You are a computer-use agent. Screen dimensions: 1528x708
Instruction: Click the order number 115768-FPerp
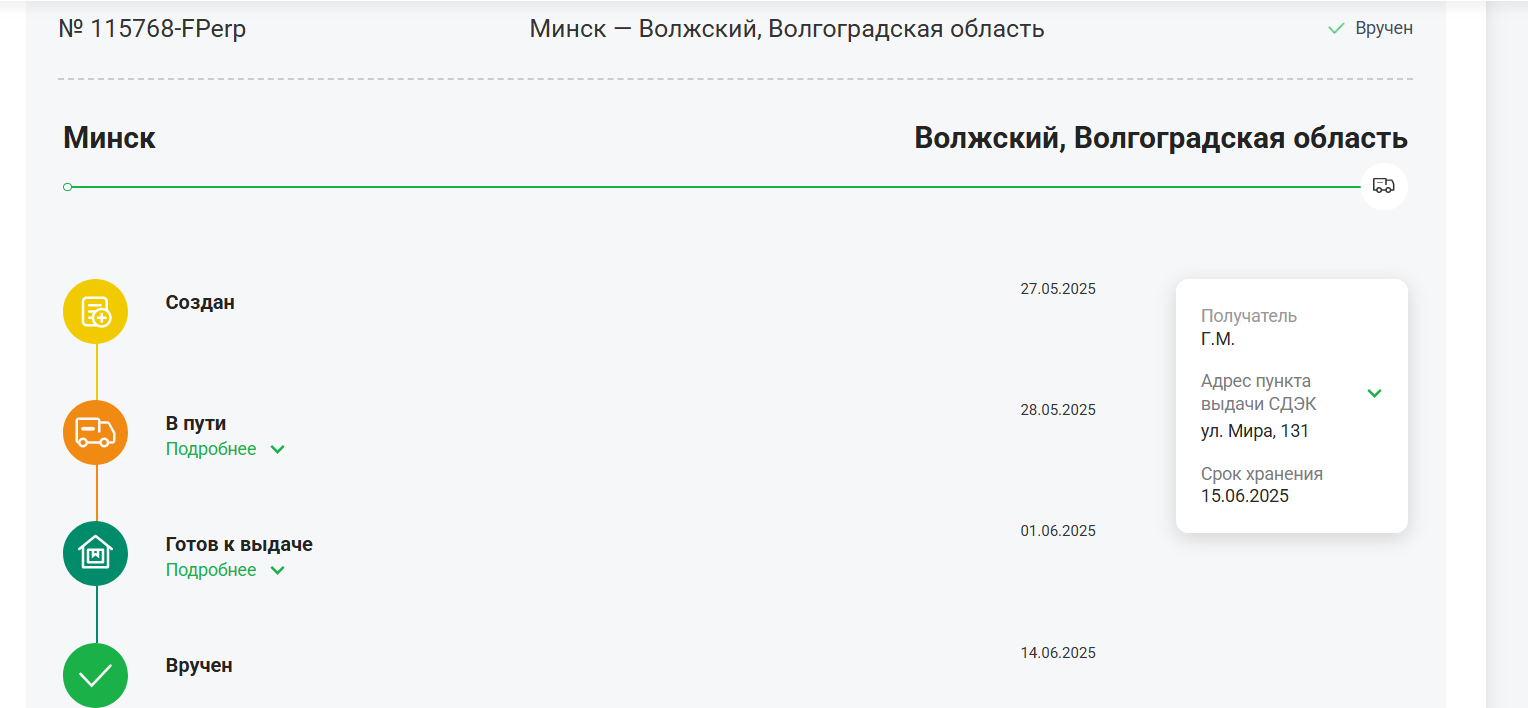pyautogui.click(x=152, y=29)
